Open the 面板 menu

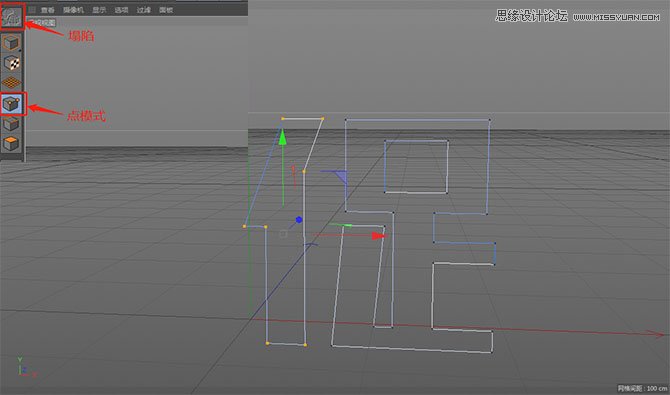tap(166, 10)
